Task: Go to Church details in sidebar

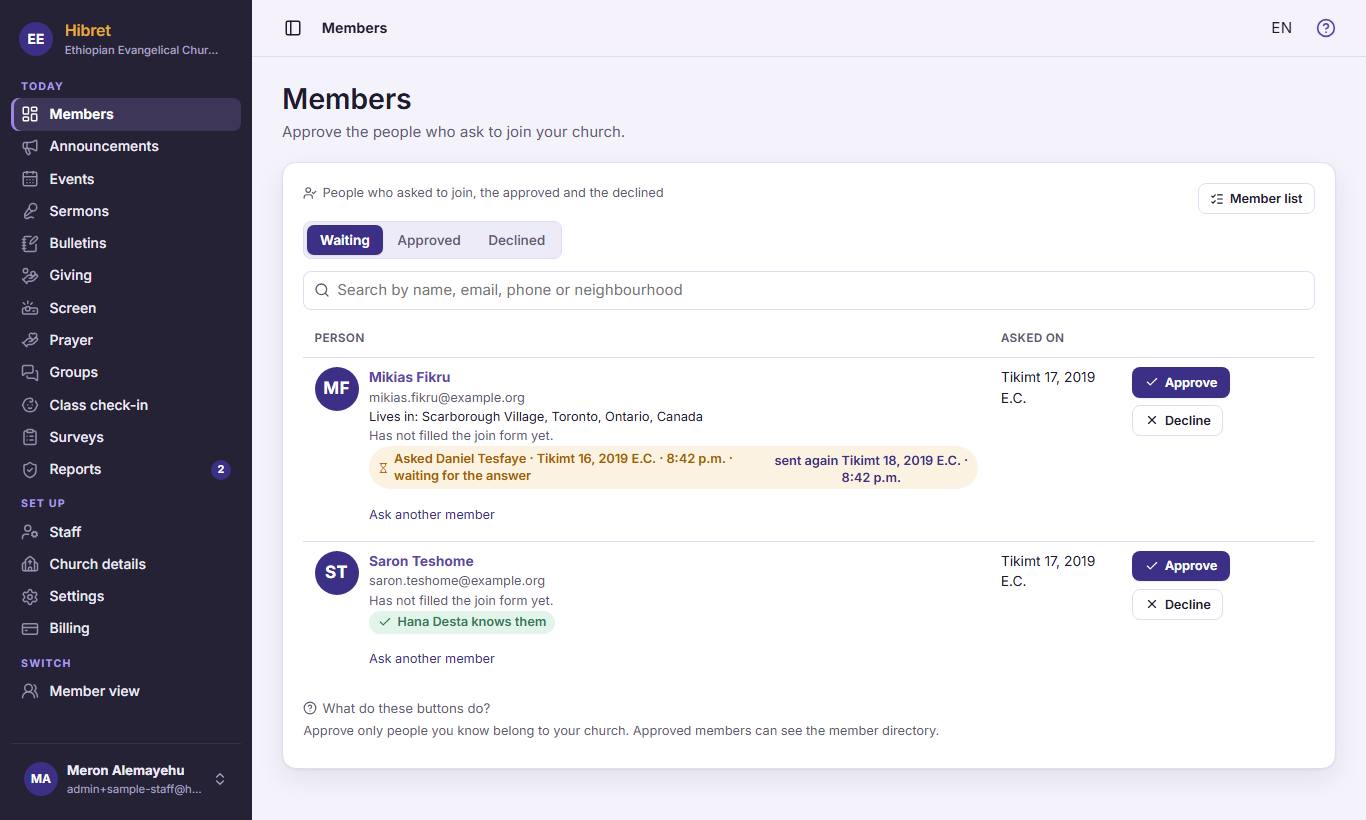Action: click(126, 564)
